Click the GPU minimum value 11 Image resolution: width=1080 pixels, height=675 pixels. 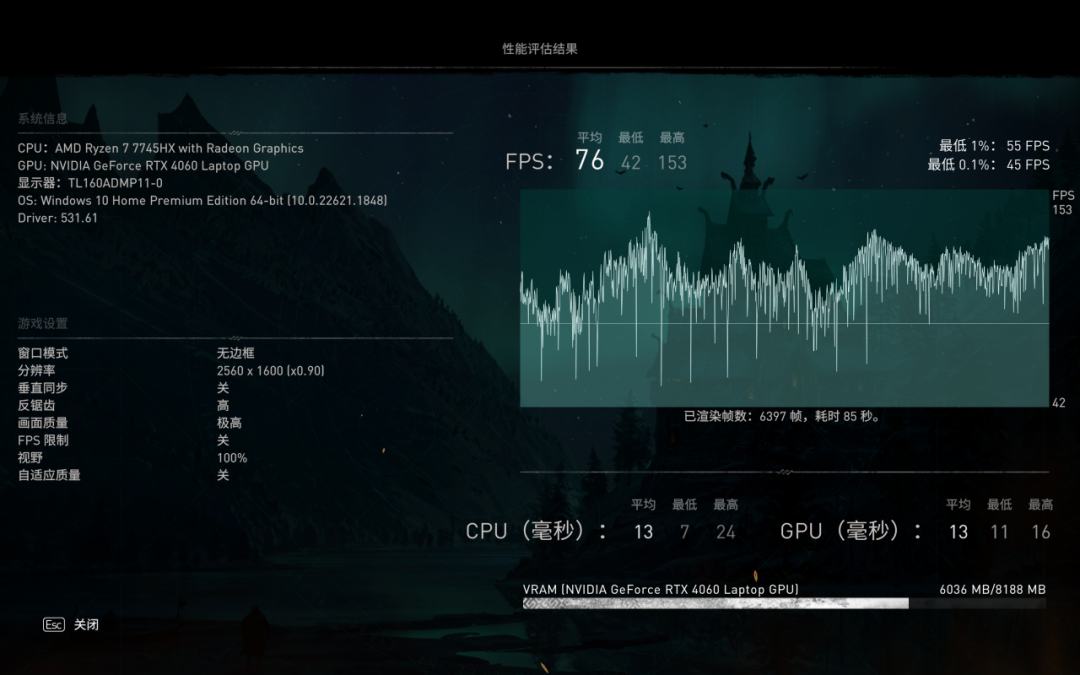[x=999, y=532]
